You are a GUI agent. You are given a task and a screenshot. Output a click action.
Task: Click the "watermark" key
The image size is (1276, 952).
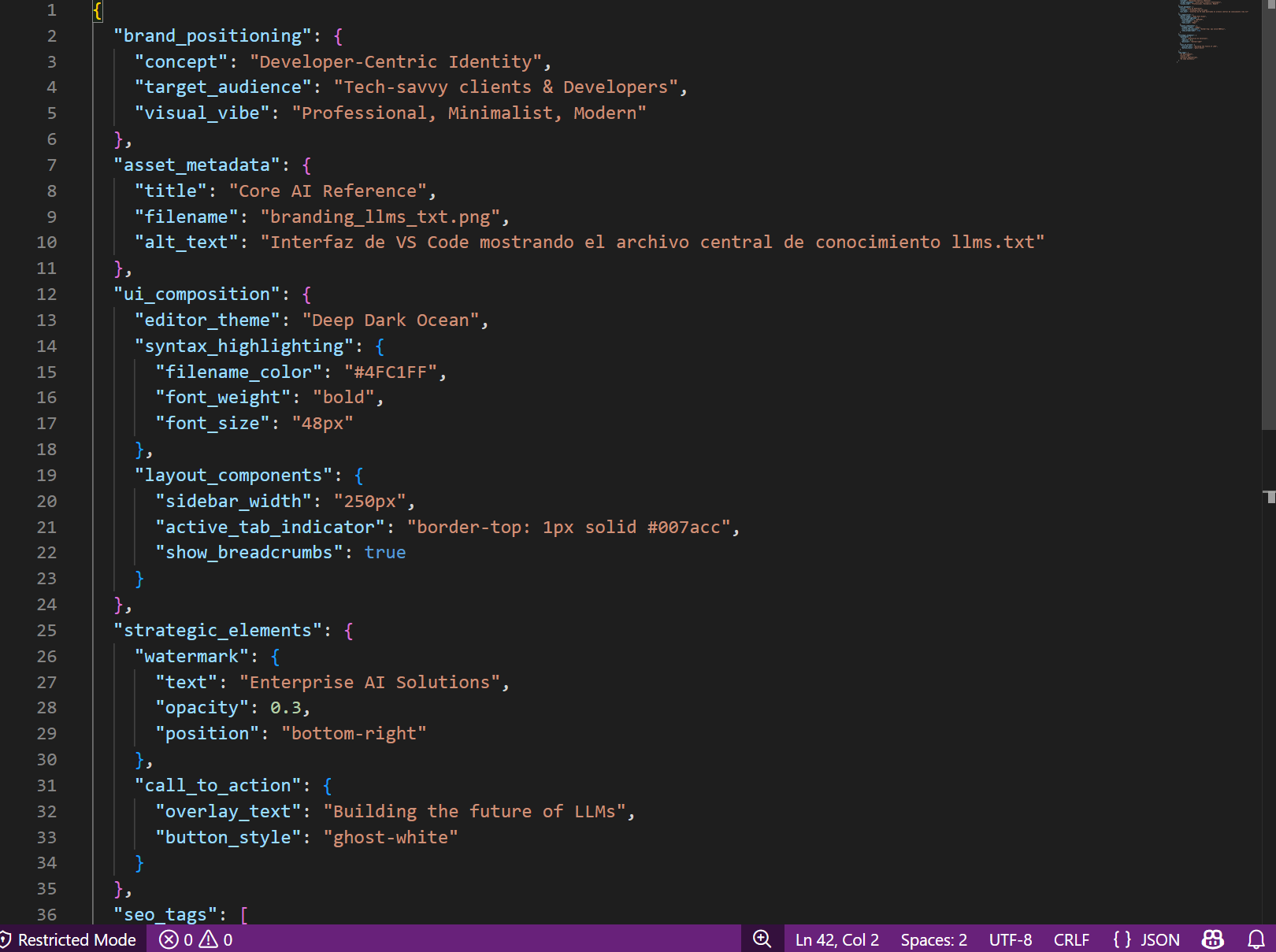pos(192,657)
